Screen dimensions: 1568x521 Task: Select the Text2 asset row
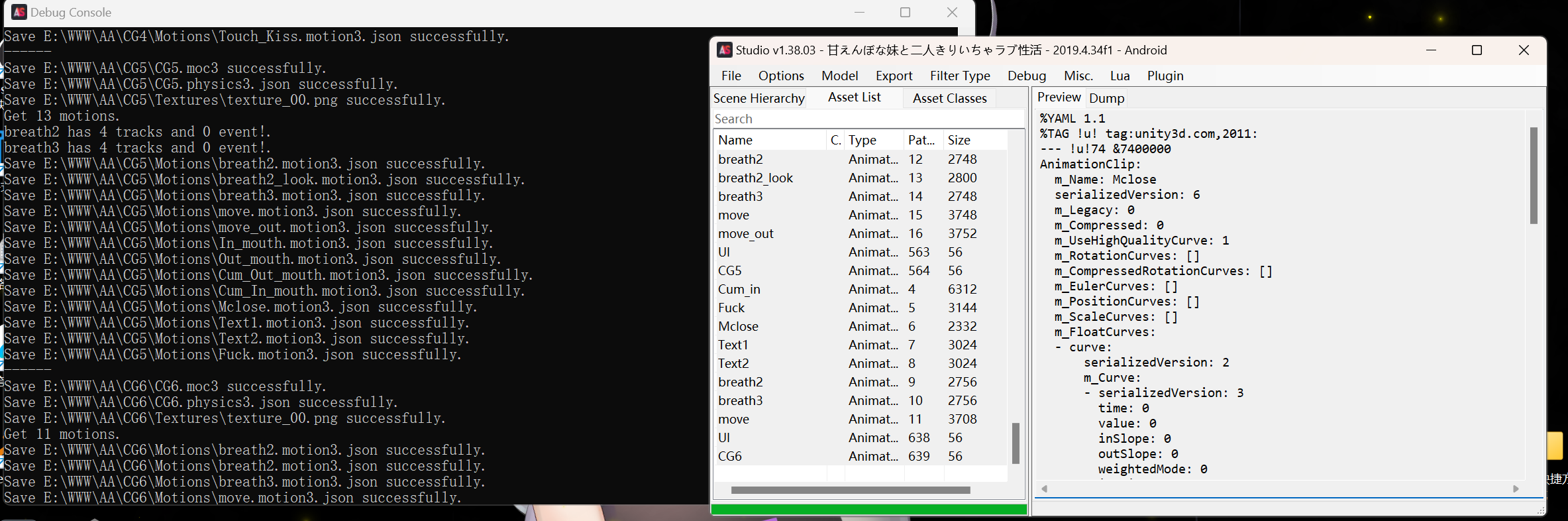tap(860, 363)
